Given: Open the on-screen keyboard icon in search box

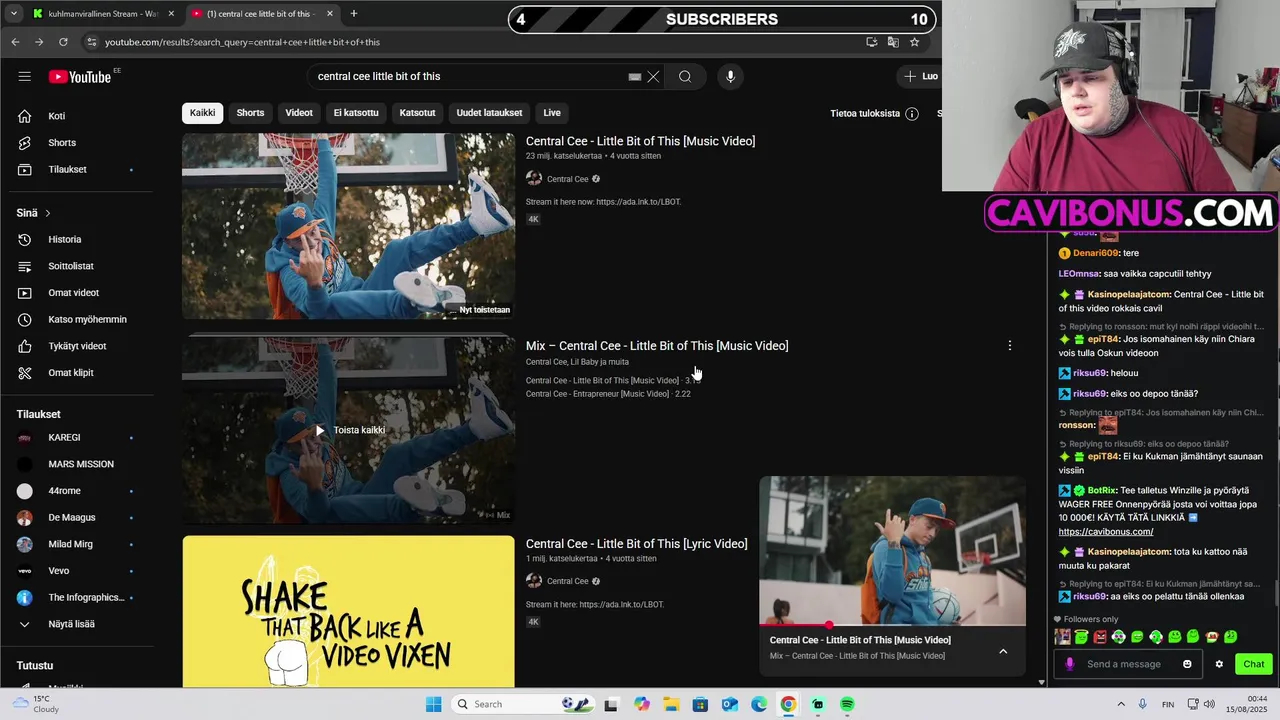Looking at the screenshot, I should [634, 76].
